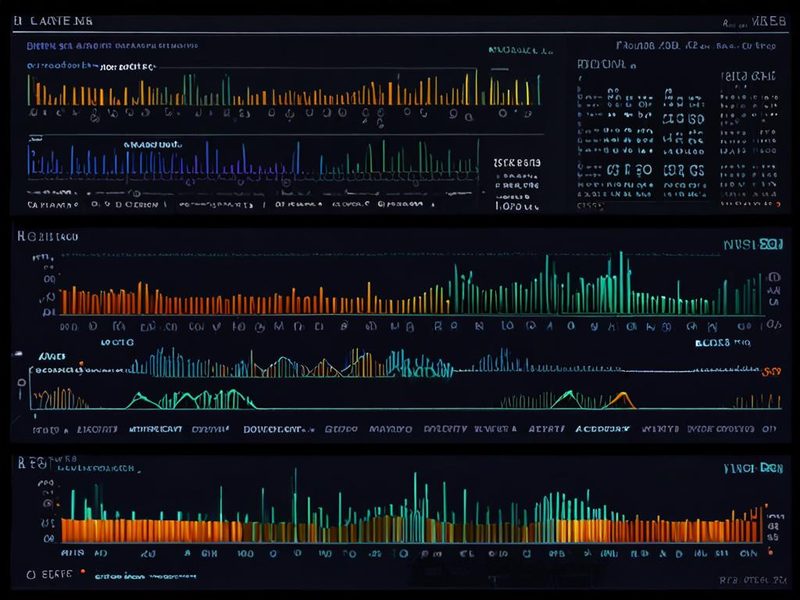Image resolution: width=800 pixels, height=600 pixels.
Task: Click orange value label ending the middle waveform
Action: (771, 371)
